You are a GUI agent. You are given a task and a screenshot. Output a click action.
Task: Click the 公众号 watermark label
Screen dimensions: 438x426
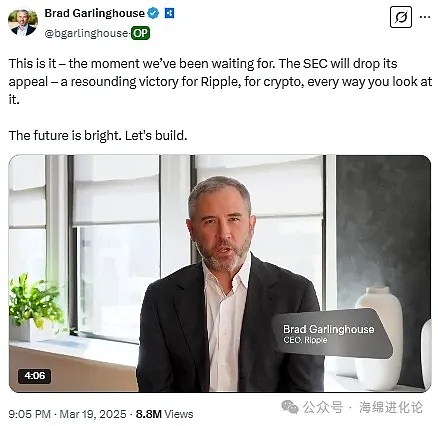pyautogui.click(x=323, y=407)
